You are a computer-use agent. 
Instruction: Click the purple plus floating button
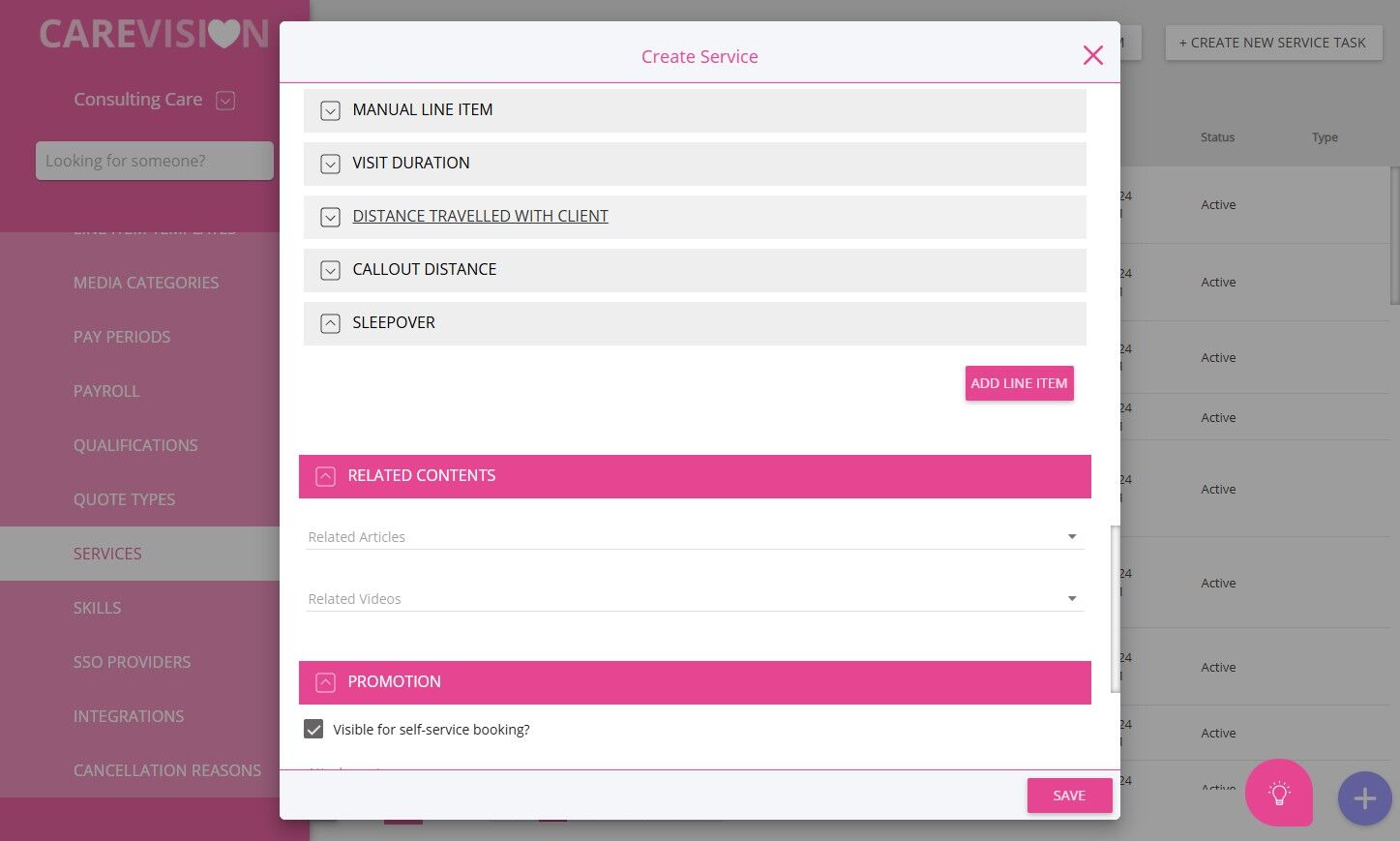pyautogui.click(x=1364, y=798)
